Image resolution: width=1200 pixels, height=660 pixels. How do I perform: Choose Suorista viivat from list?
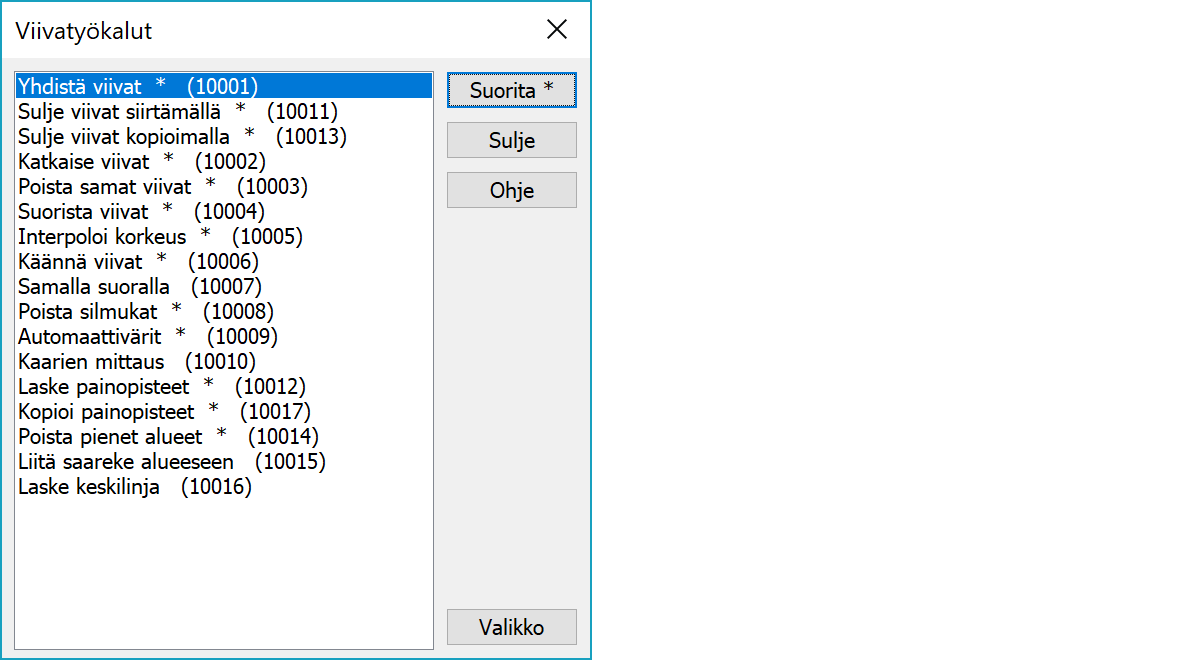pyautogui.click(x=141, y=211)
